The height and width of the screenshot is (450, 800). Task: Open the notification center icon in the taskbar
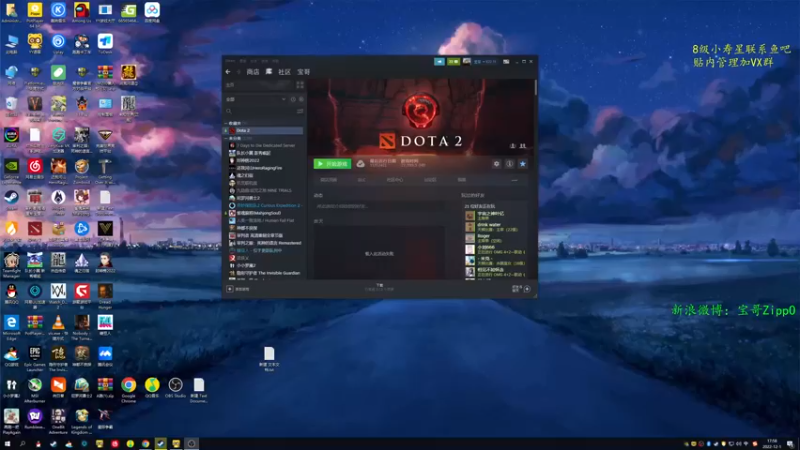(x=790, y=444)
